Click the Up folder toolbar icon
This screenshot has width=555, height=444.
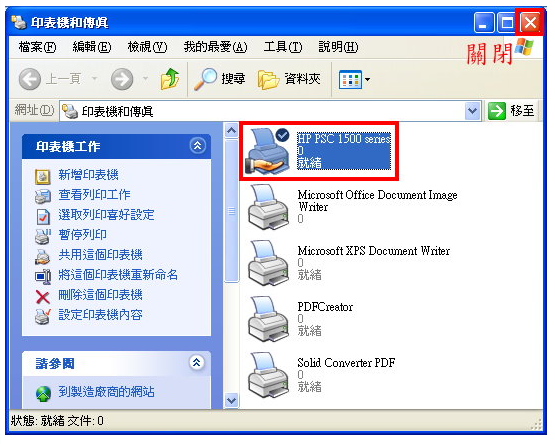point(170,79)
